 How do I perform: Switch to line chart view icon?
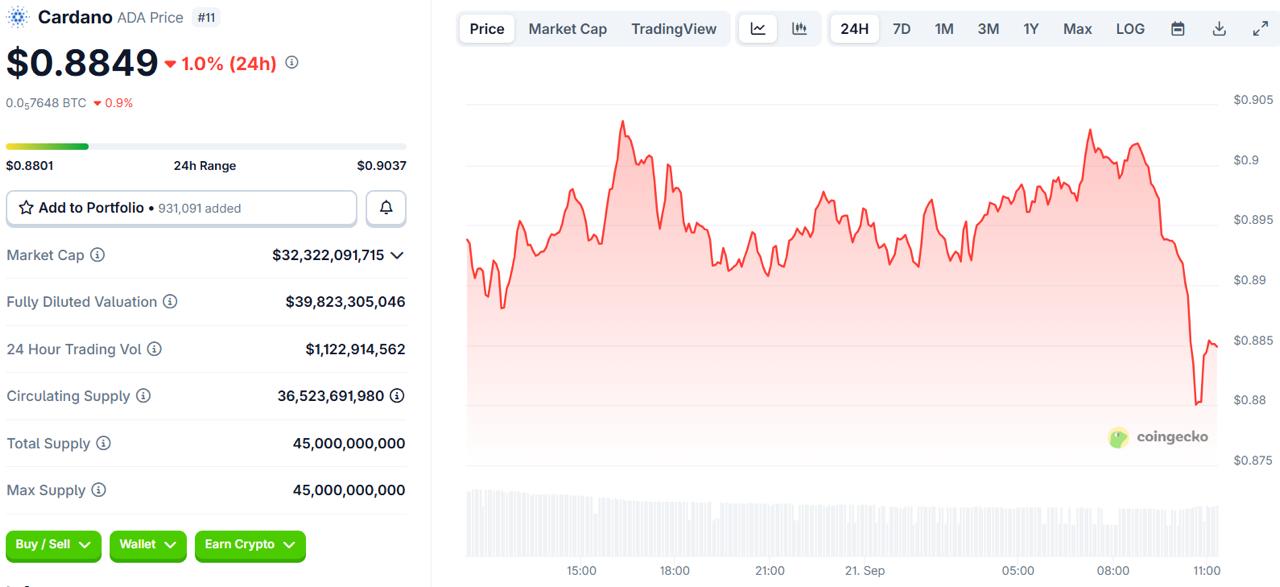[x=758, y=29]
